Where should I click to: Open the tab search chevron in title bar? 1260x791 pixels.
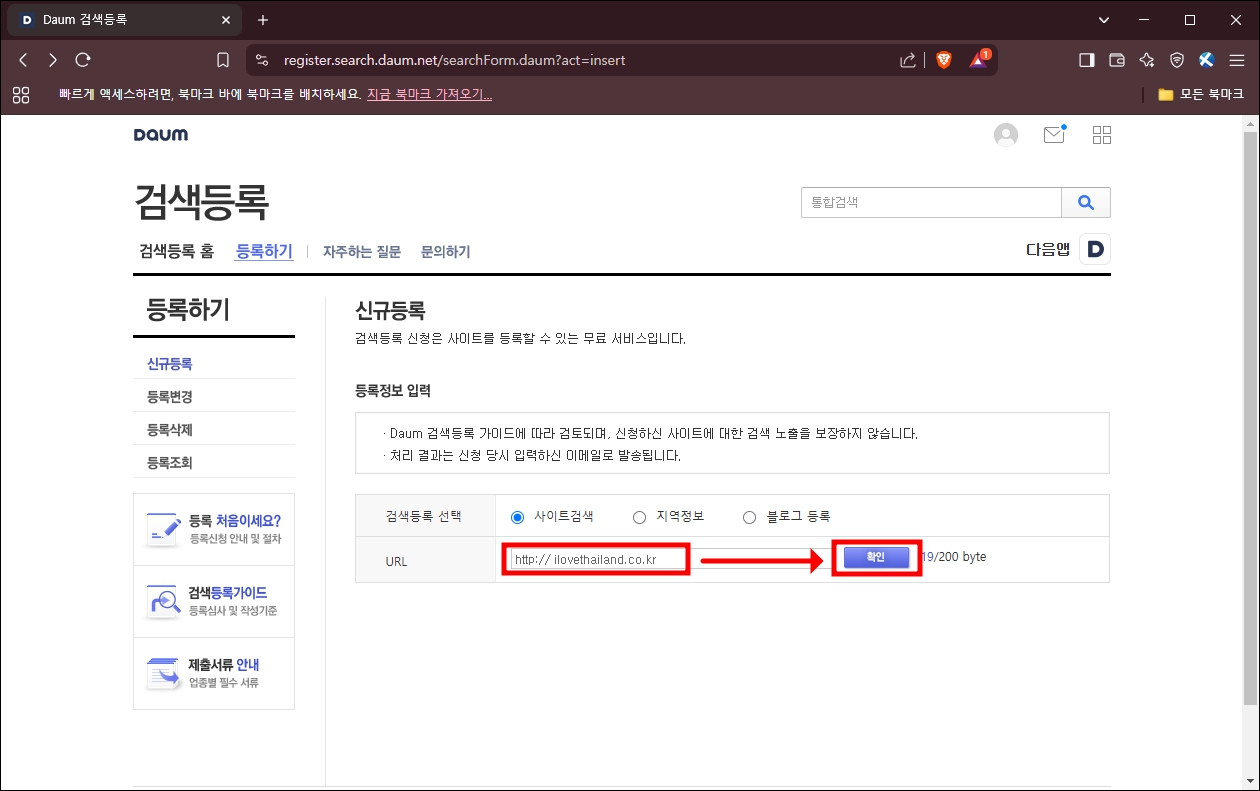(x=1104, y=20)
